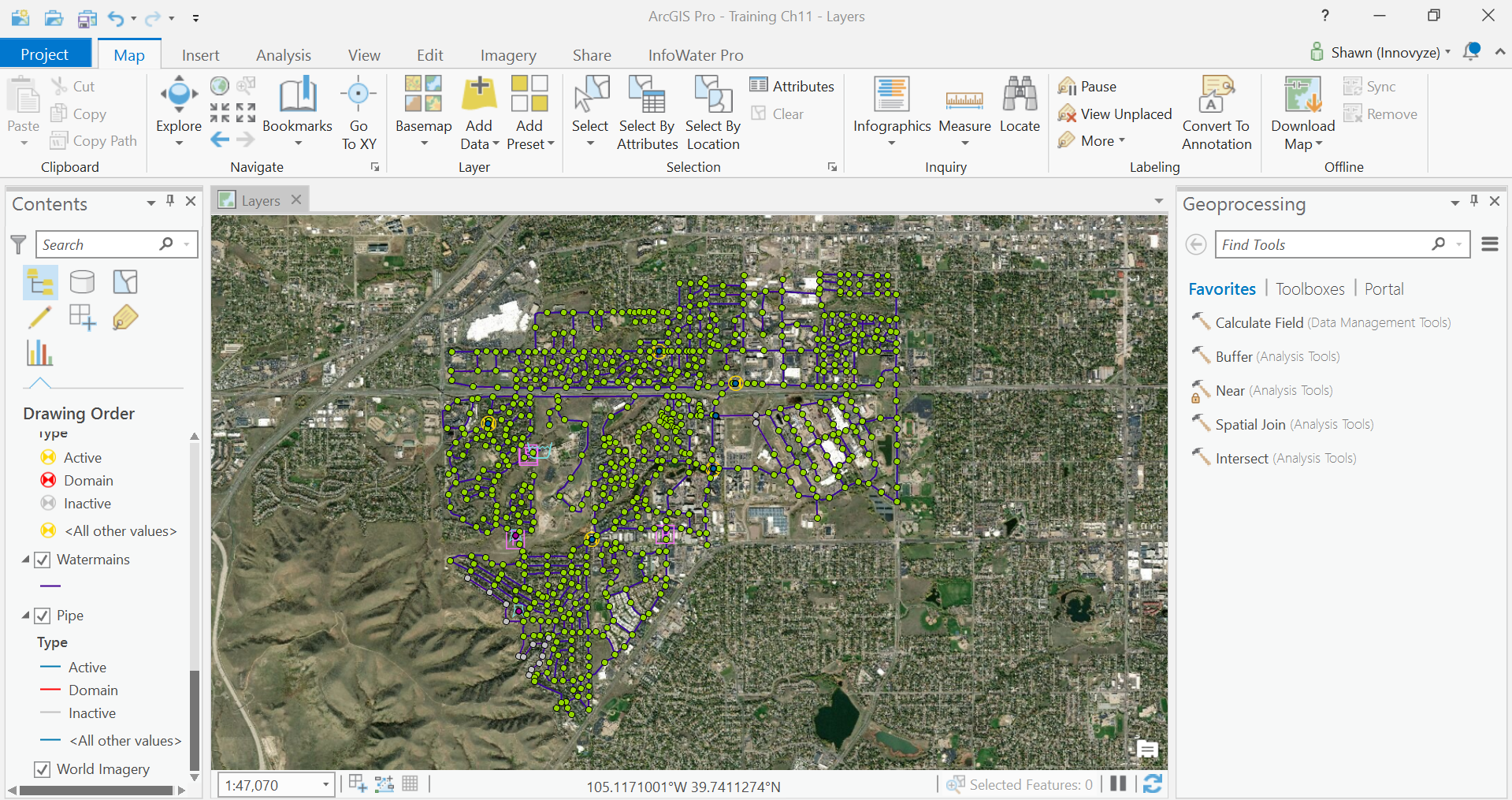This screenshot has width=1512, height=800.
Task: Switch to the Insert ribbon tab
Action: coord(201,55)
